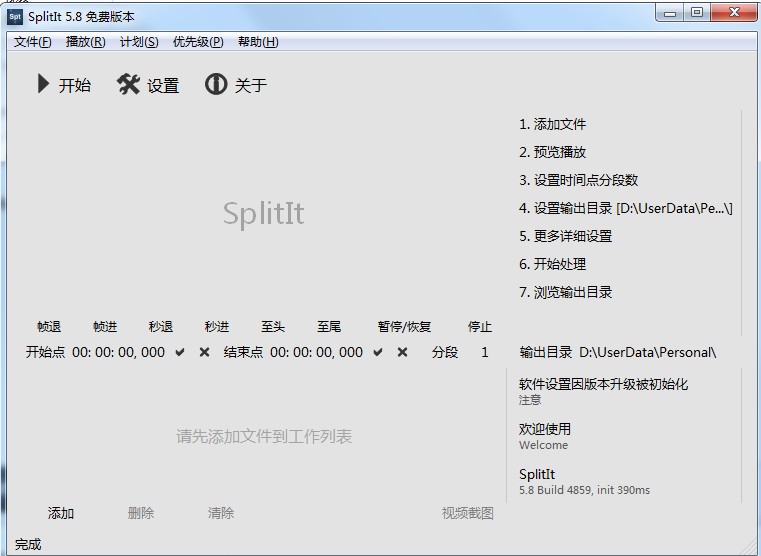Click the 开始 play triangle icon

tap(43, 85)
